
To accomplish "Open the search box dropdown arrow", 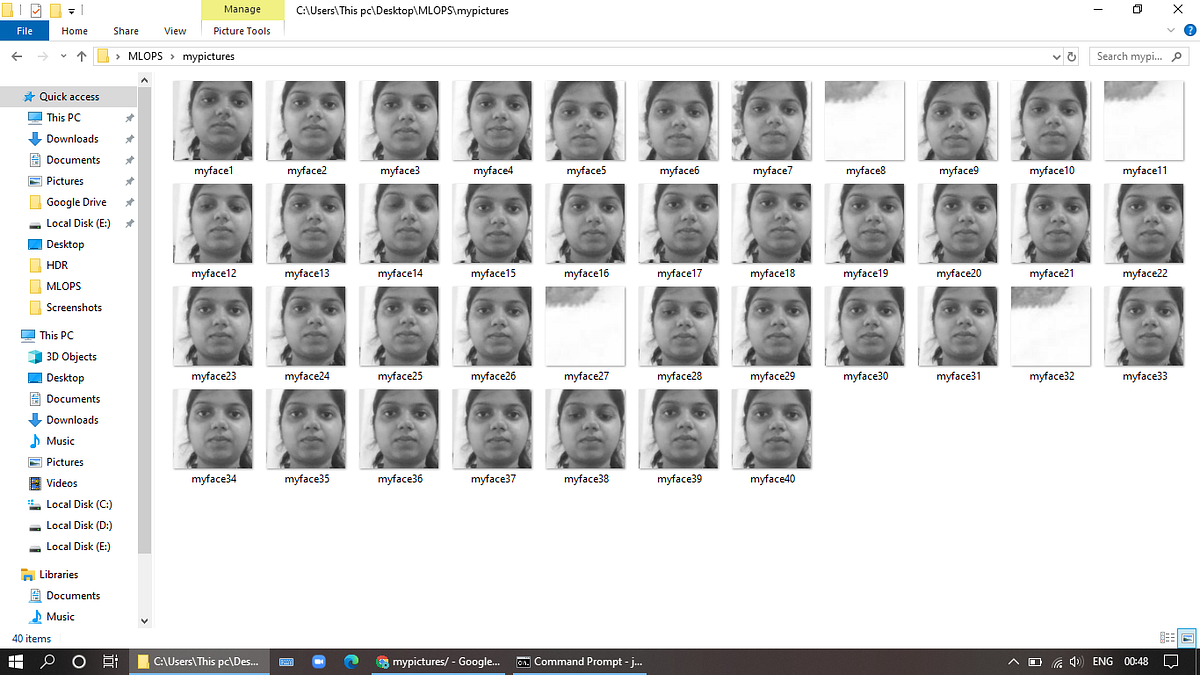I will [1177, 56].
